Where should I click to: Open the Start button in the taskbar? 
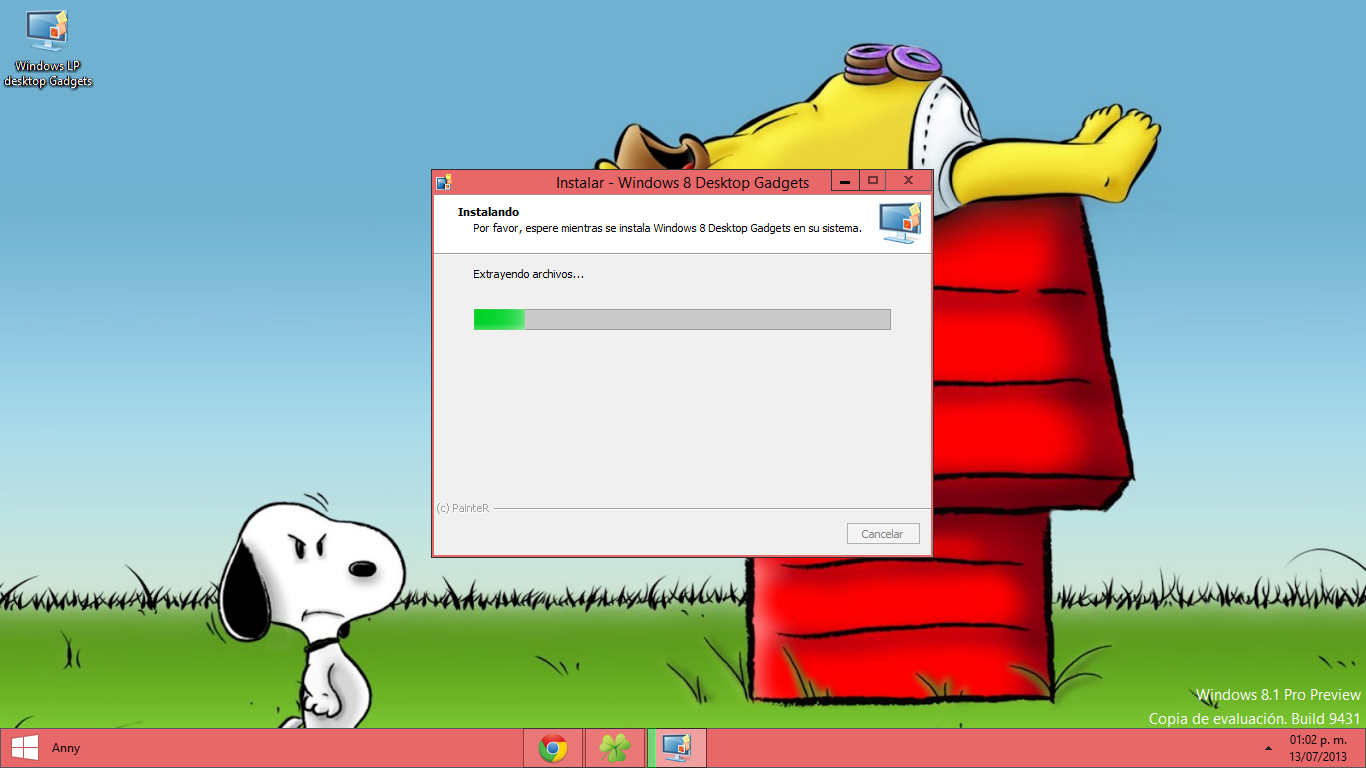(x=24, y=748)
